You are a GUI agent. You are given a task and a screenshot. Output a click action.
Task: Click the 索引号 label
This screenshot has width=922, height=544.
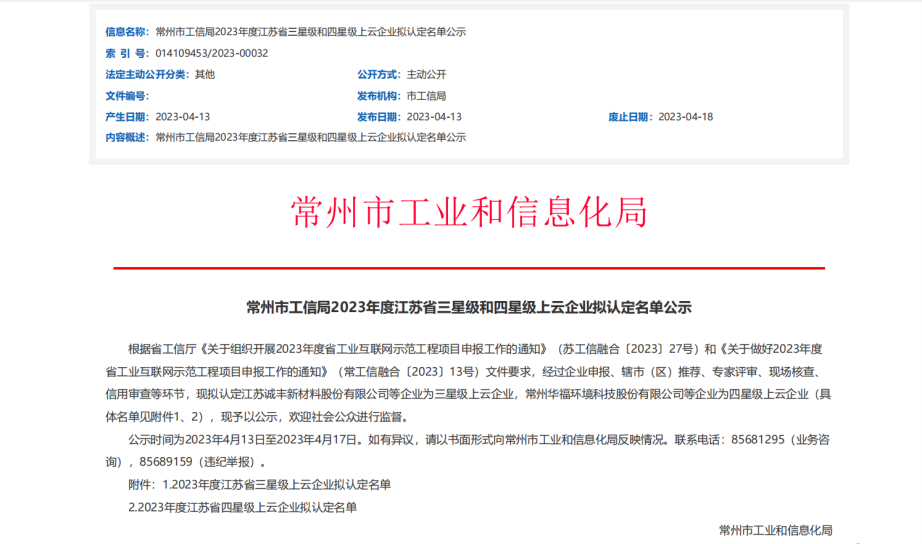click(127, 53)
